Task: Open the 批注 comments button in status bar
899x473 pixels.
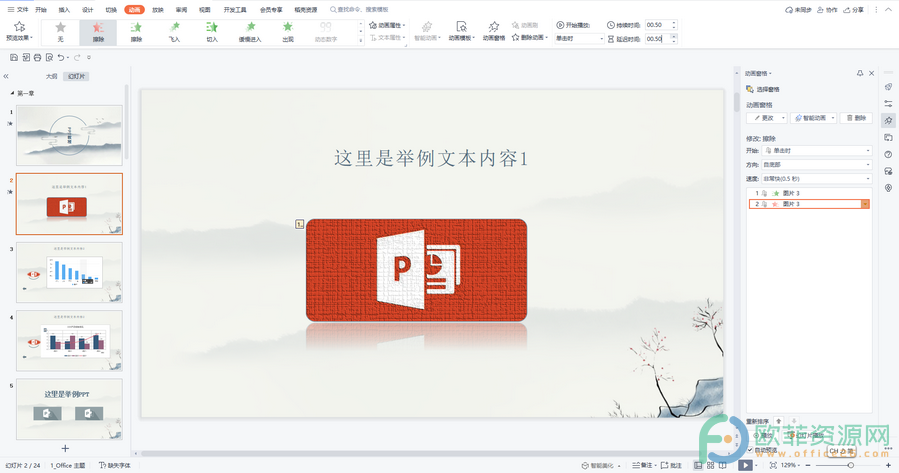Action: point(671,466)
